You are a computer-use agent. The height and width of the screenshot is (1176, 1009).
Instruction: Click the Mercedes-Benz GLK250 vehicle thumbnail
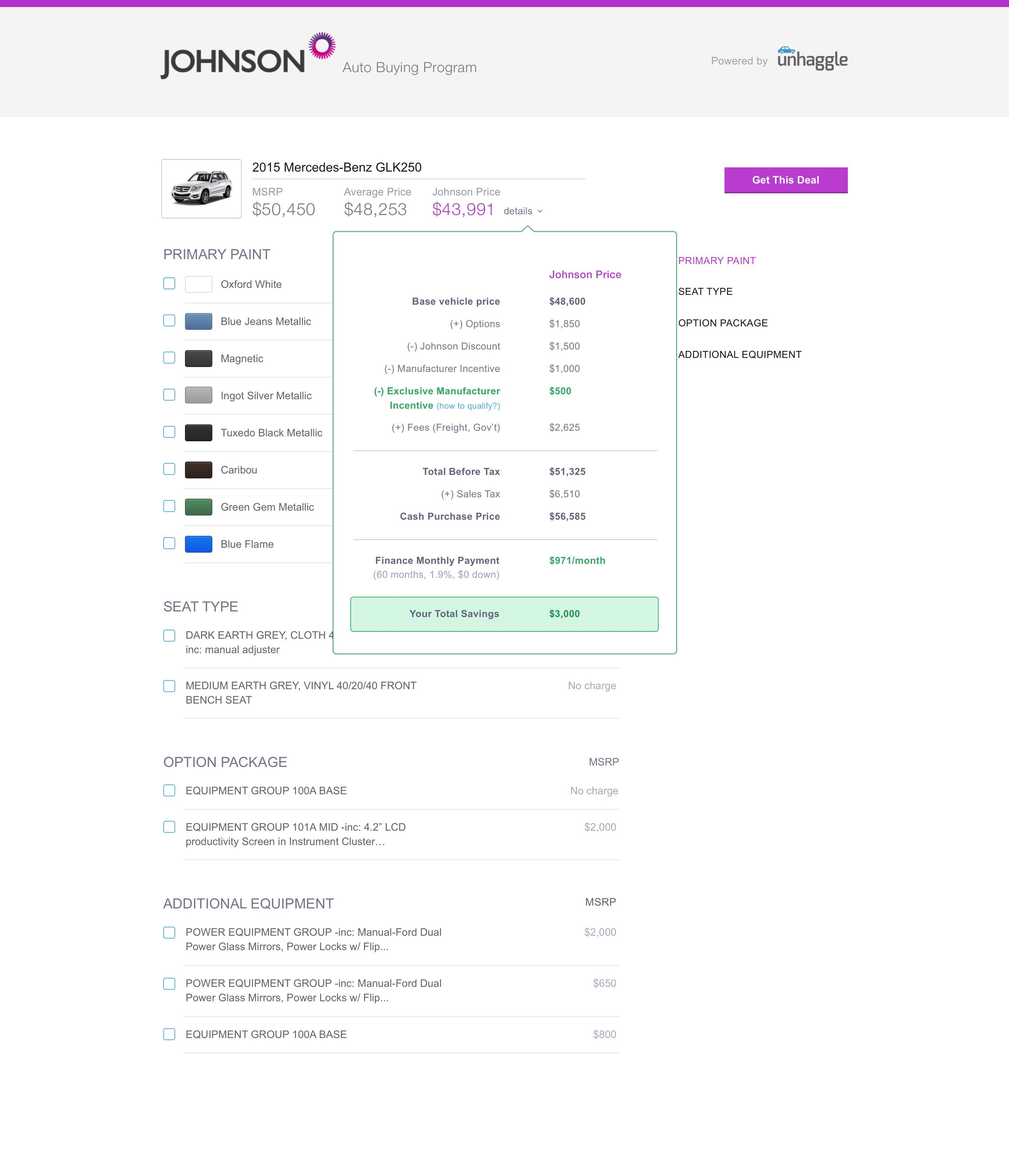coord(201,188)
